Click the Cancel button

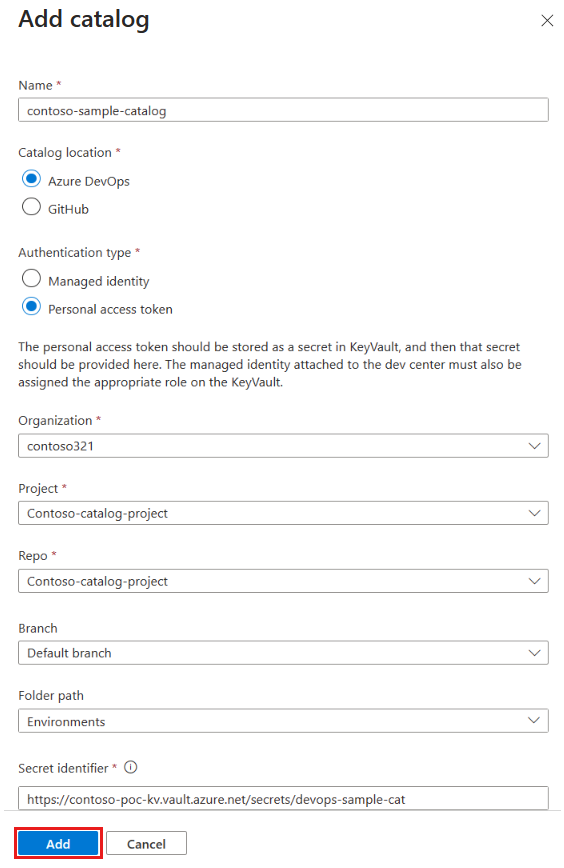coord(146,844)
